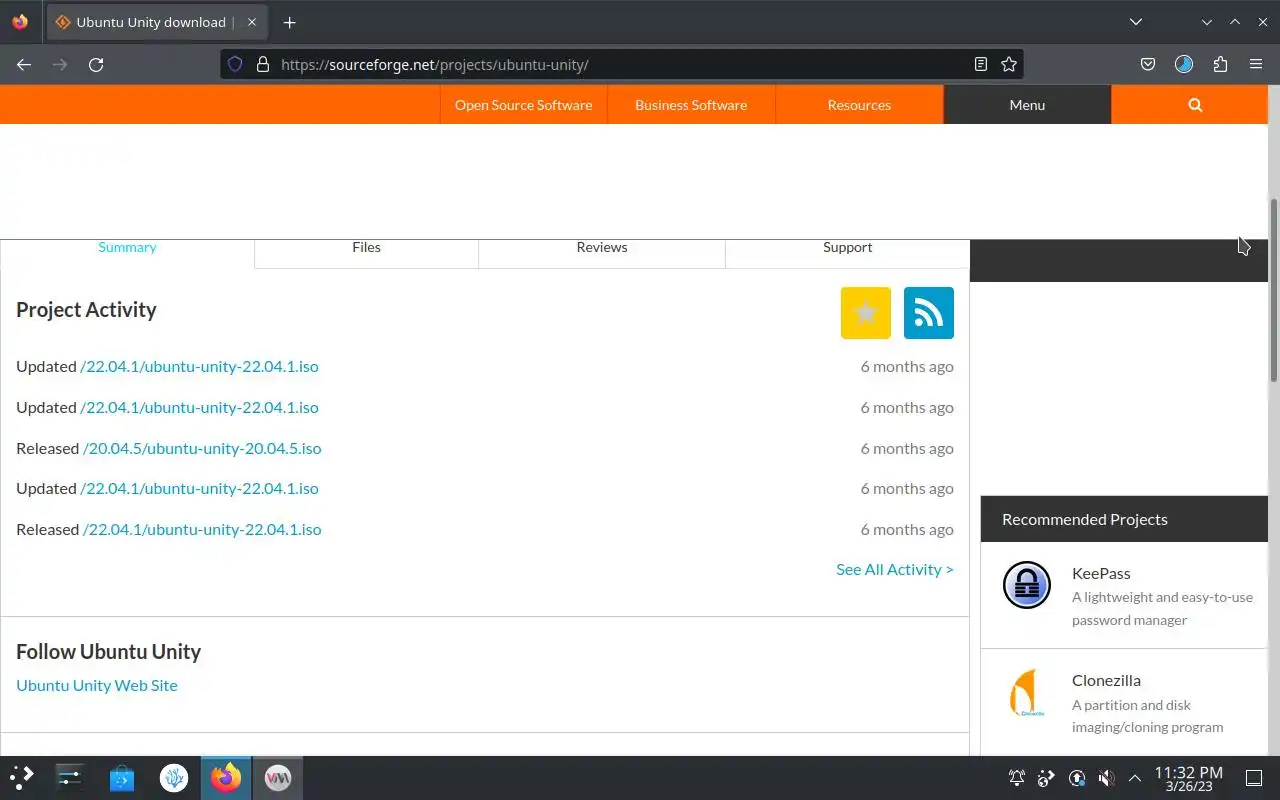Click the taskbar clock showing 11:32 PM
The height and width of the screenshot is (800, 1280).
pyautogui.click(x=1188, y=778)
